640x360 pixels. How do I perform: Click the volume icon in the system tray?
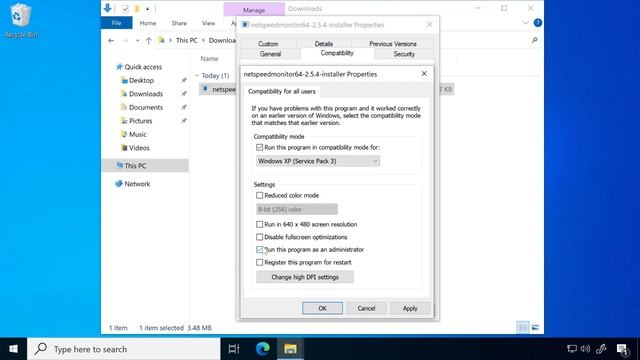[x=585, y=349]
